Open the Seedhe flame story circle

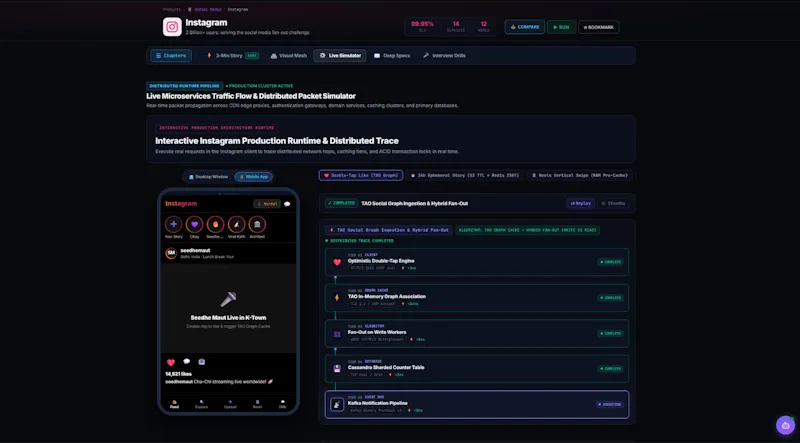(215, 224)
